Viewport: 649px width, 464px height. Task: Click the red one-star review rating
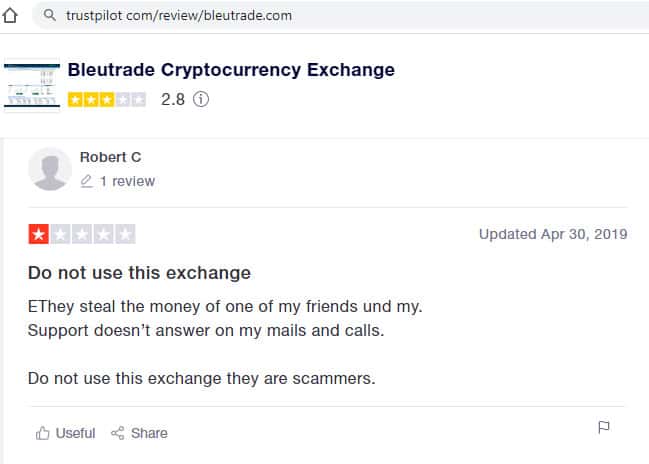[82, 235]
